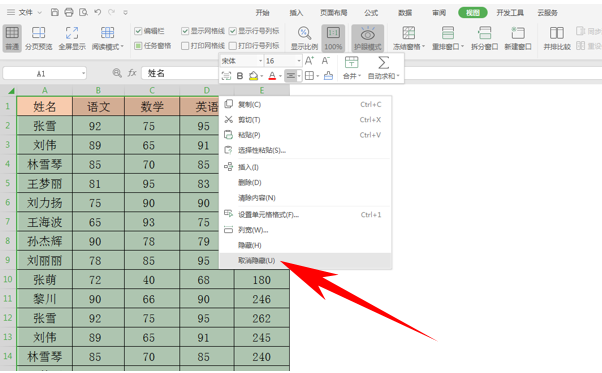Click format painter icon in mini toolbar
602x373 pixels.
[x=328, y=76]
